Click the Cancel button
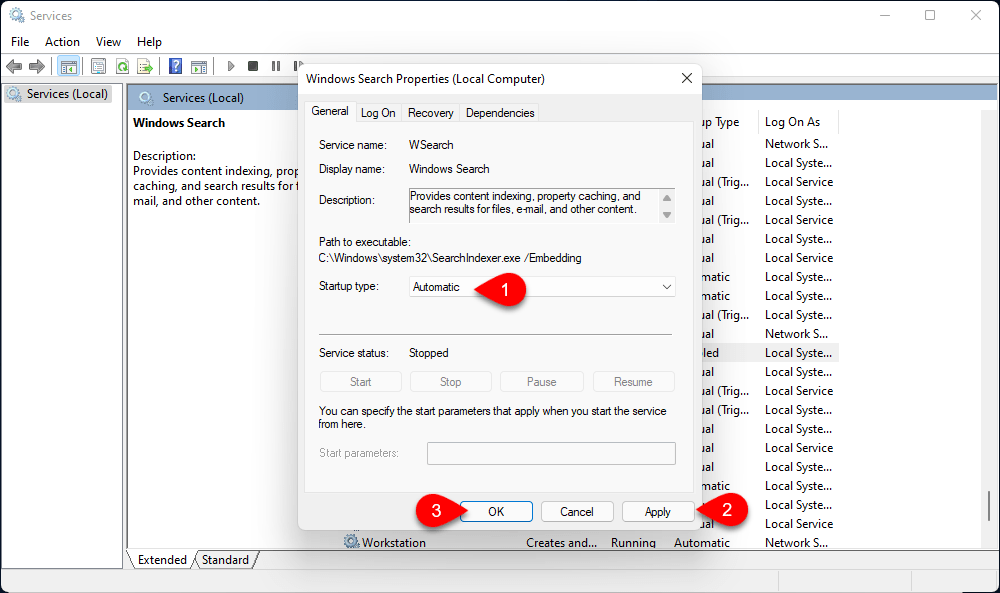This screenshot has width=1000, height=593. click(577, 511)
